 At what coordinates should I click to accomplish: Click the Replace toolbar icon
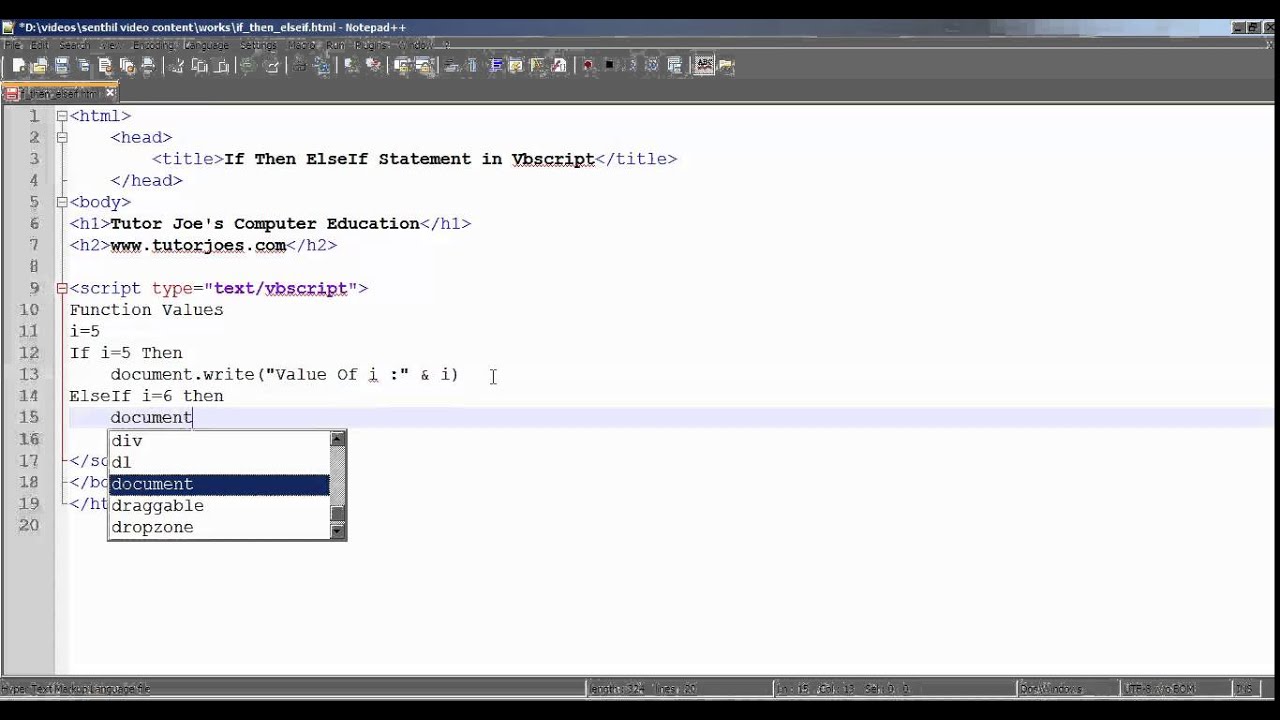coord(322,66)
